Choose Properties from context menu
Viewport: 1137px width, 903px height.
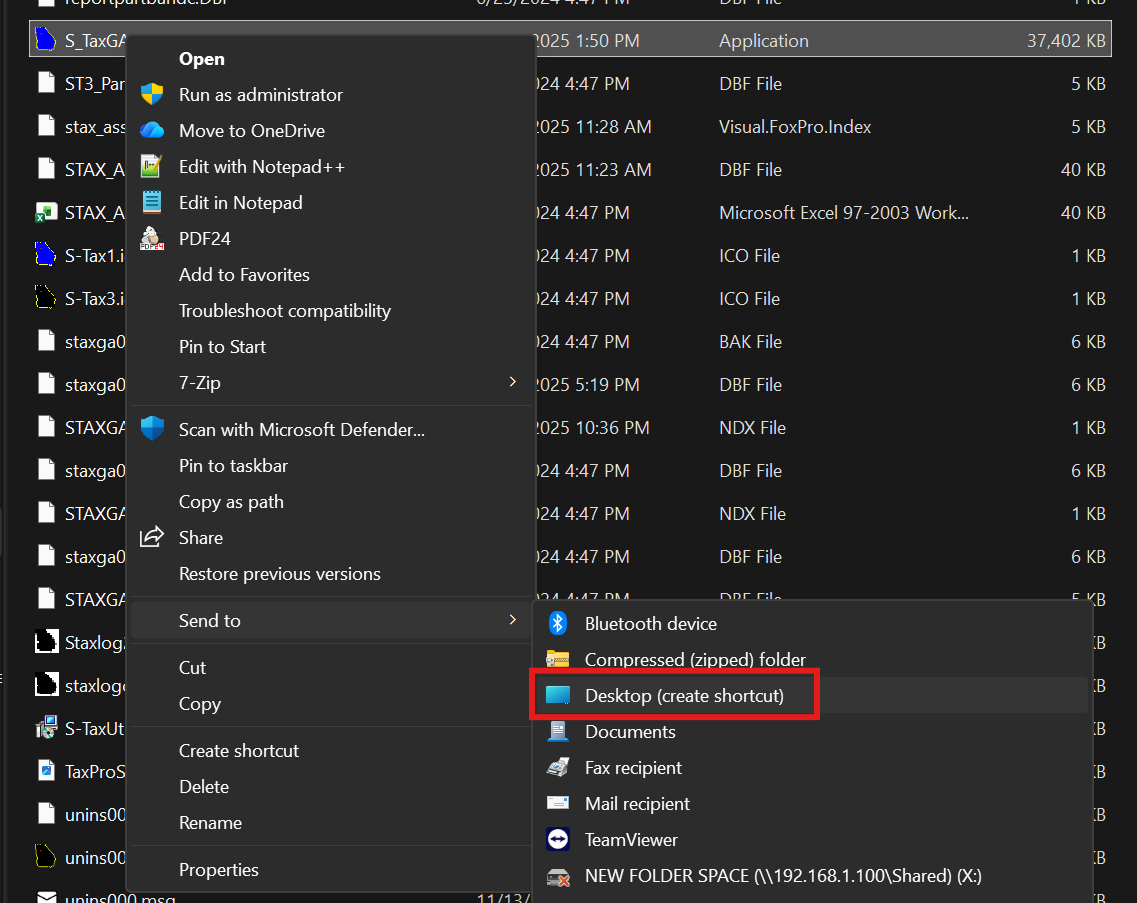pos(219,870)
